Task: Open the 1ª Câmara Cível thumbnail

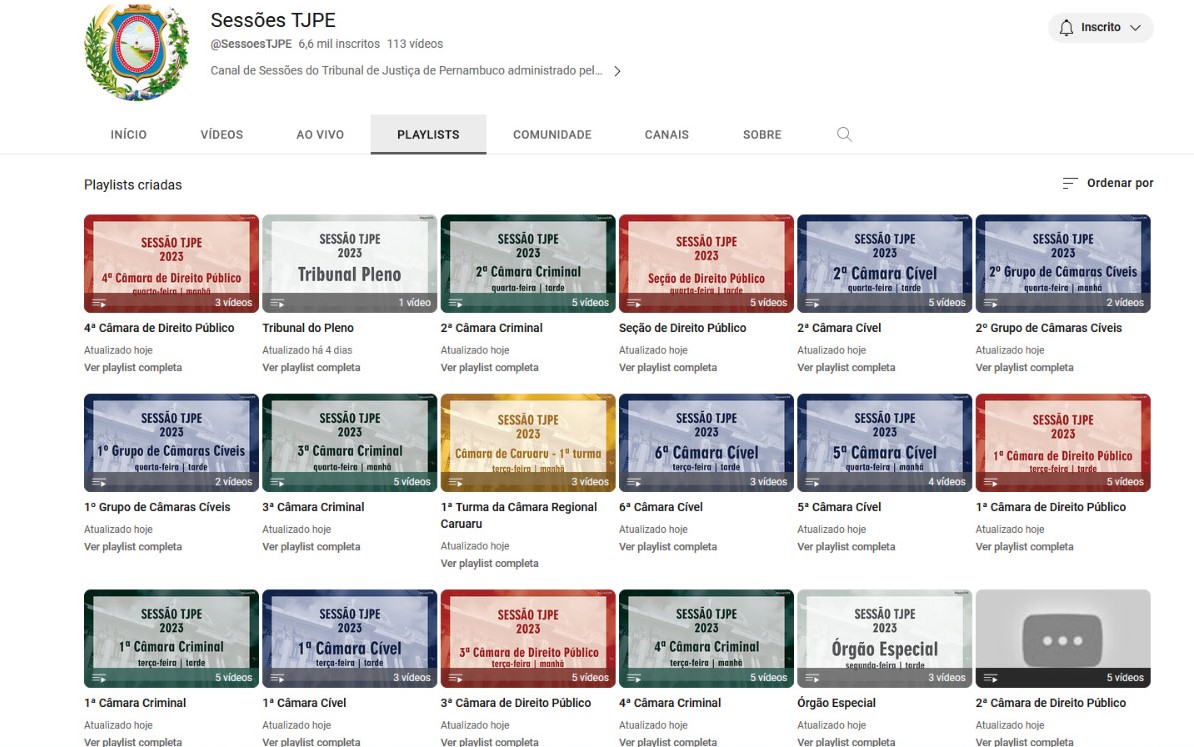Action: [350, 638]
